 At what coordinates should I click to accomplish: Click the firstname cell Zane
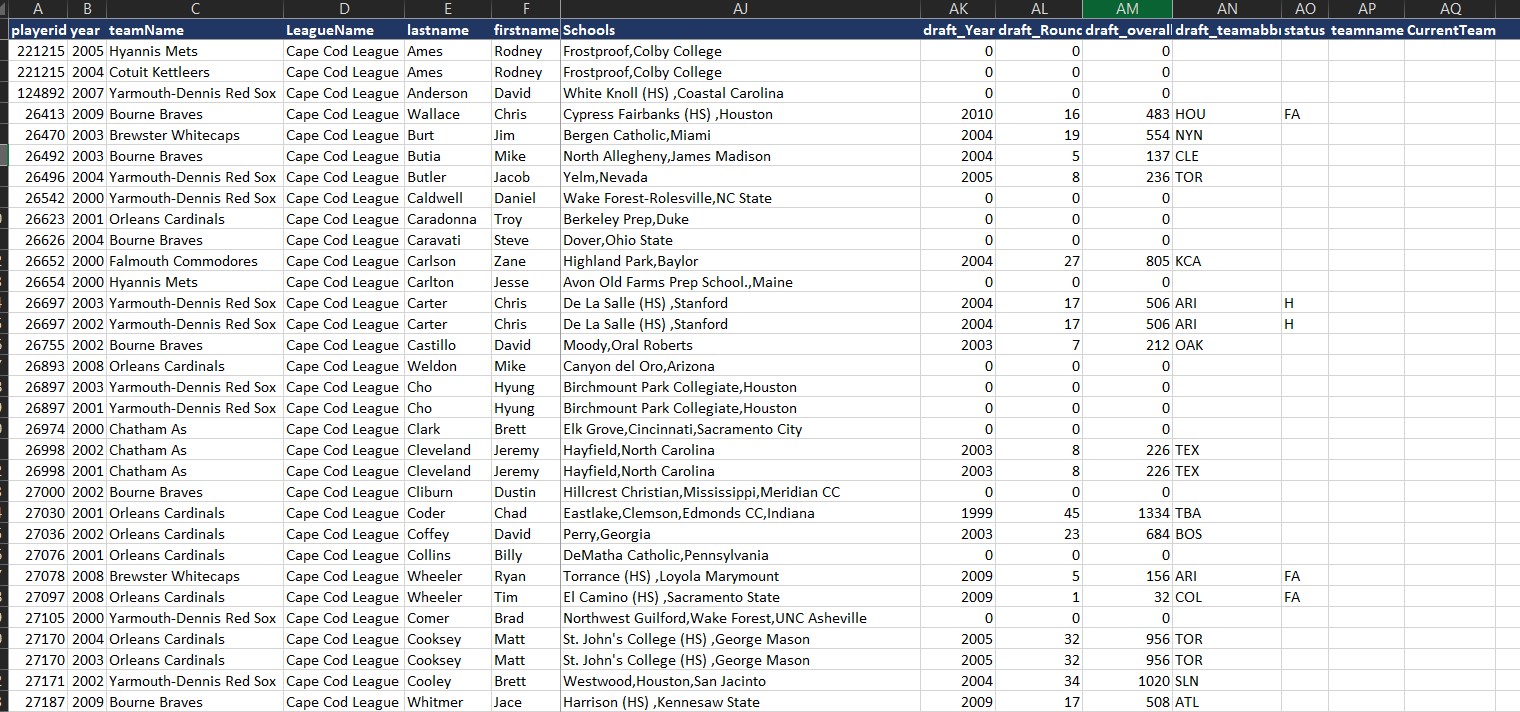pyautogui.click(x=510, y=261)
